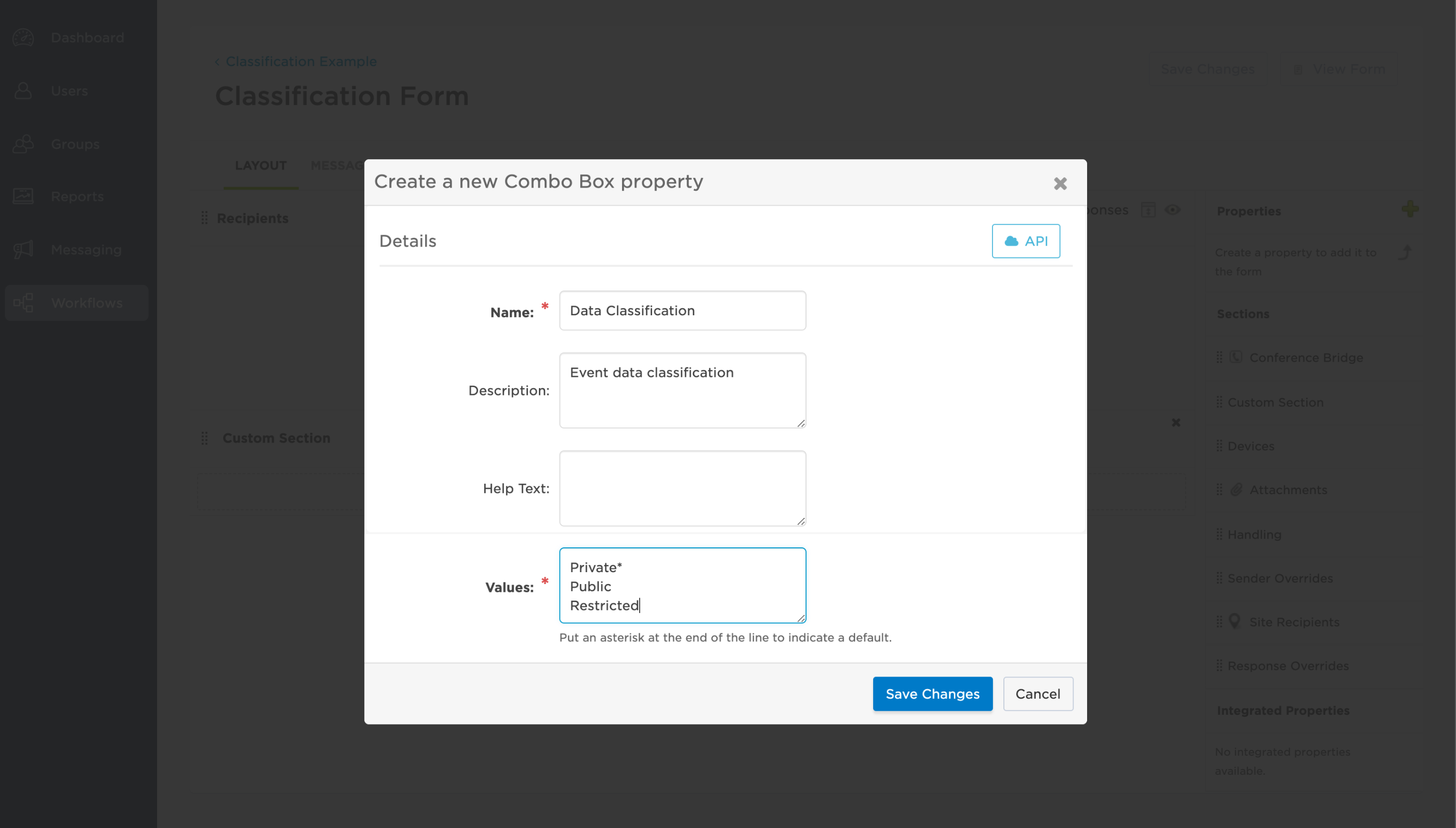Switch to the MESSAGES tab

point(337,165)
